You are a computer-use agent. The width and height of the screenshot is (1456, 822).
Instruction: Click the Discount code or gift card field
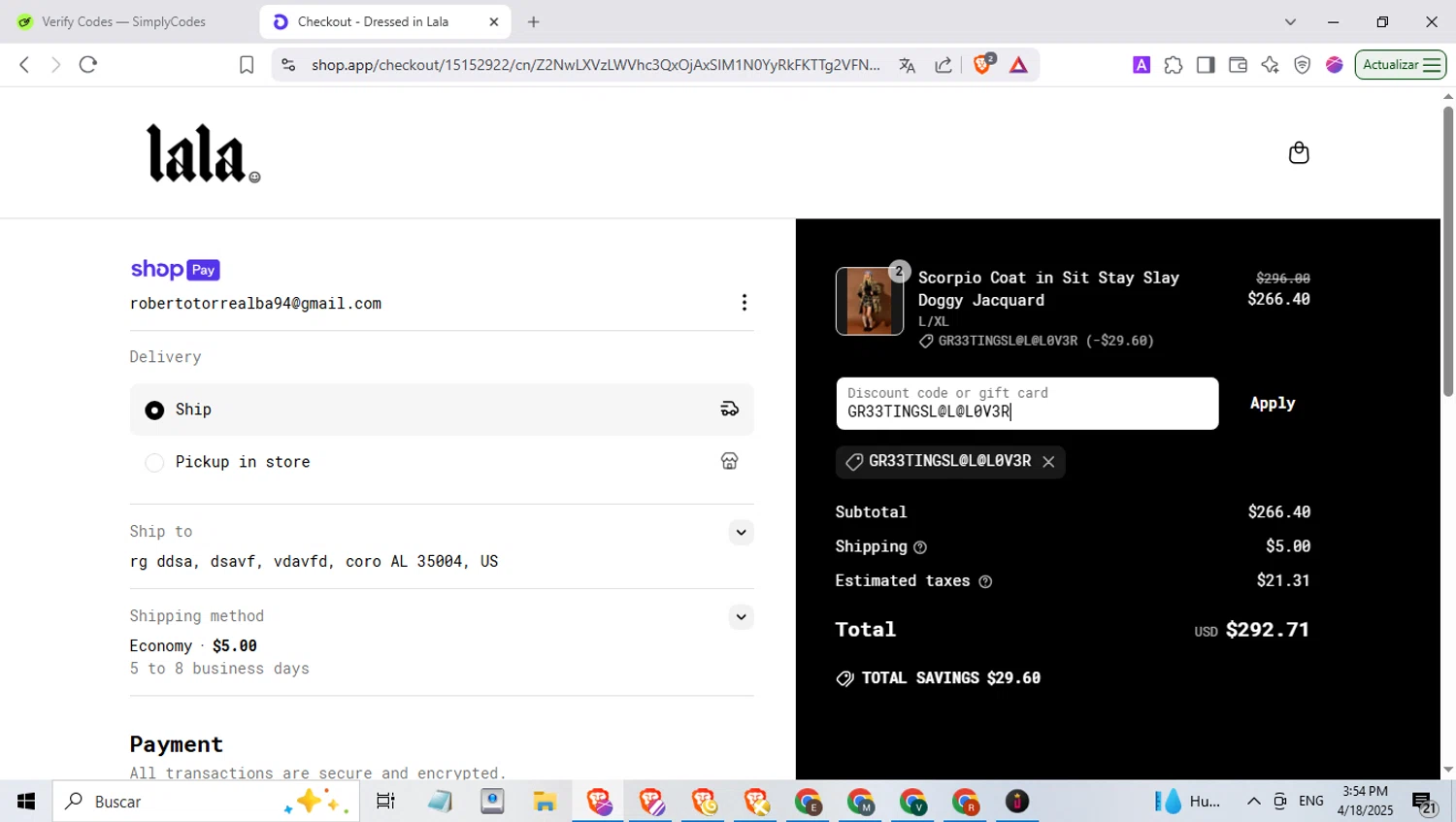[x=1027, y=404]
